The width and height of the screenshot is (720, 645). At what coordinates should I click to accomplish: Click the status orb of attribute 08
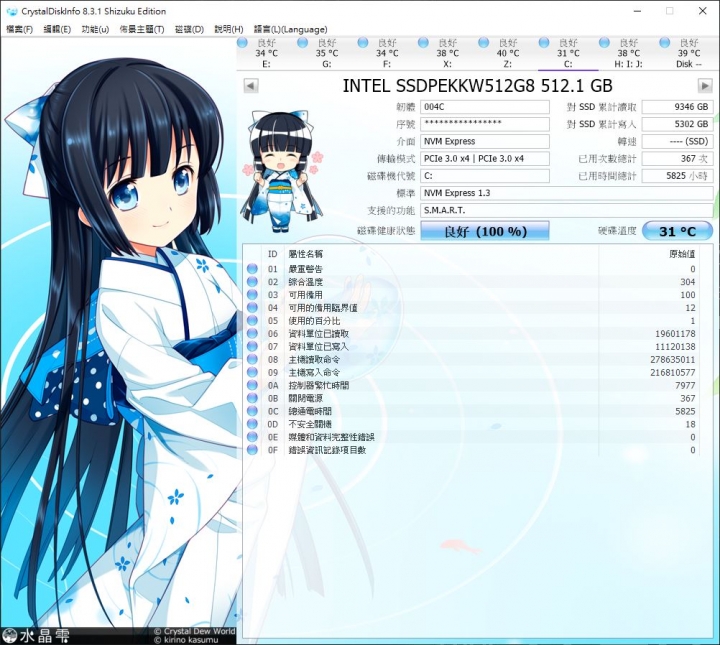[252, 359]
